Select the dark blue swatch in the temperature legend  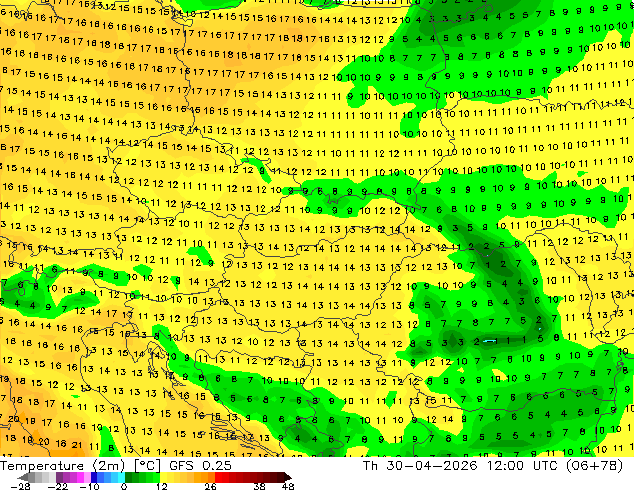[94, 477]
